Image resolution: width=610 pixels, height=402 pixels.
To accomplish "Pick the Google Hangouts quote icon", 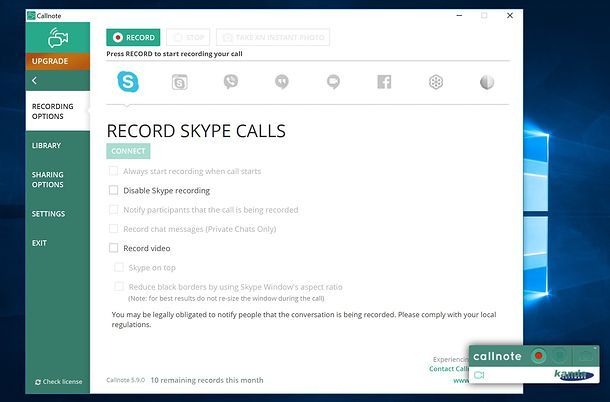I will pyautogui.click(x=282, y=82).
